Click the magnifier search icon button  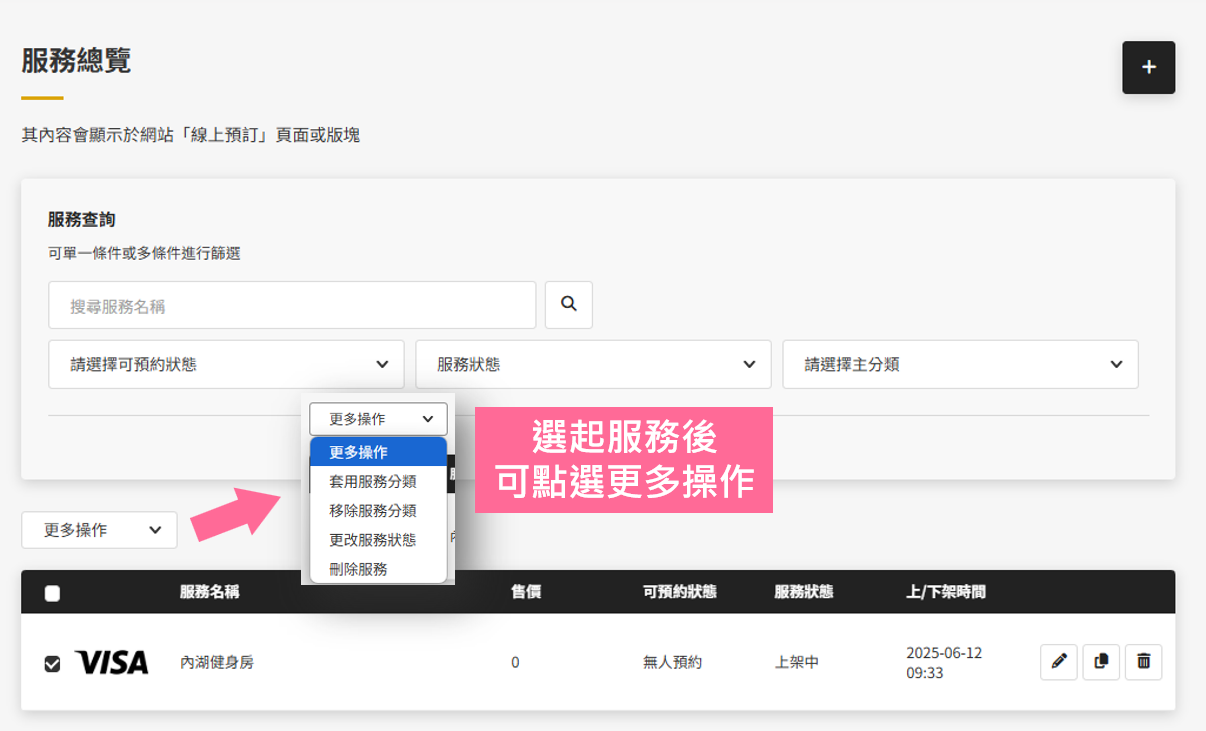[x=569, y=305]
